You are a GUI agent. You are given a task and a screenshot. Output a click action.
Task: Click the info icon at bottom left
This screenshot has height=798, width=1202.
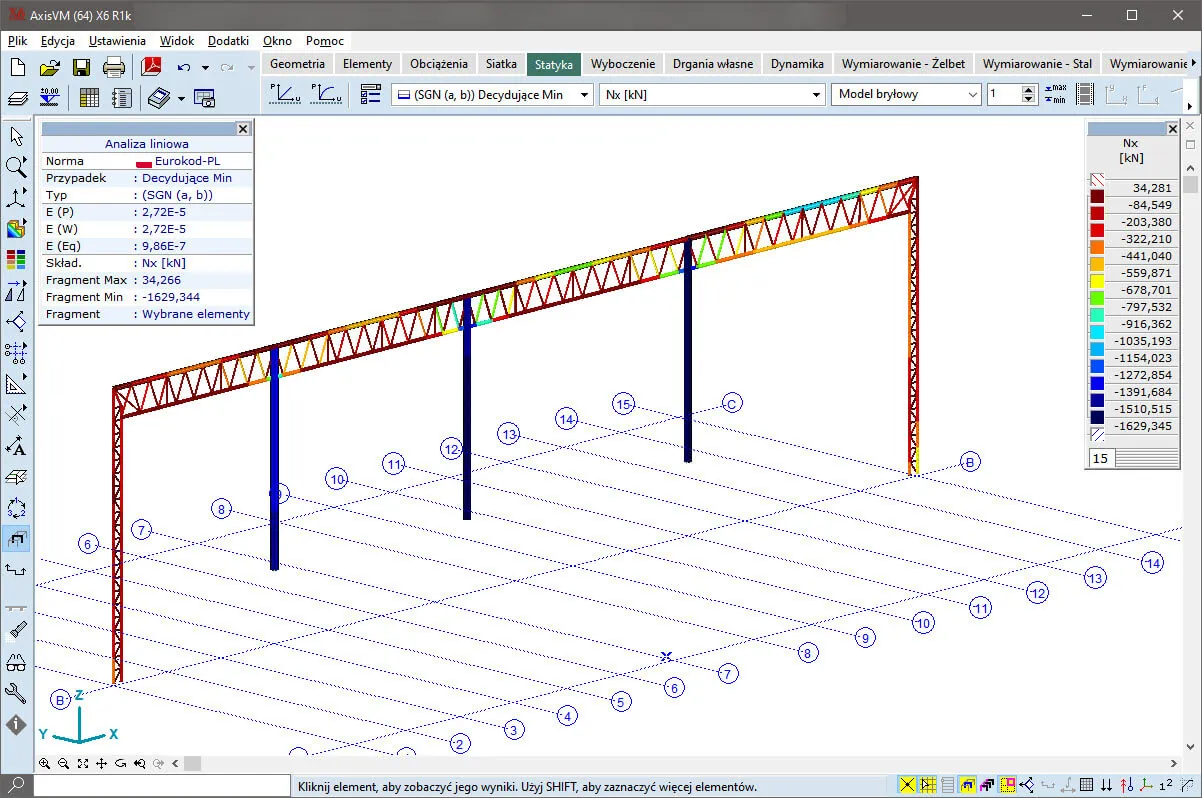point(16,724)
